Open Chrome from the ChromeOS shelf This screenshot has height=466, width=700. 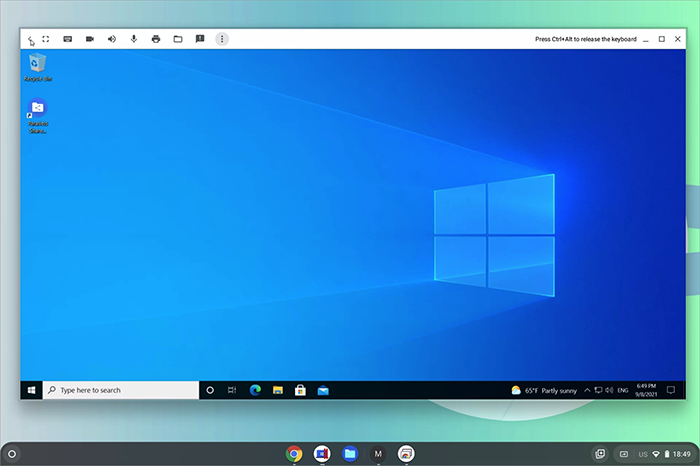tap(294, 454)
